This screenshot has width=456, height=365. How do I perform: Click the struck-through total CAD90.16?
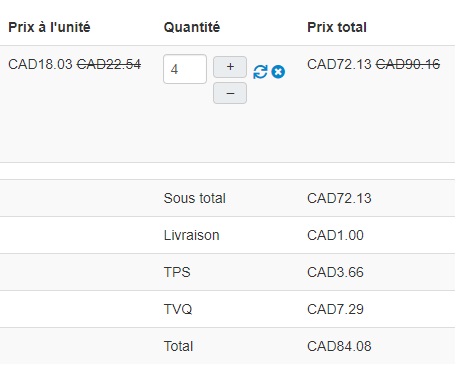pyautogui.click(x=408, y=64)
